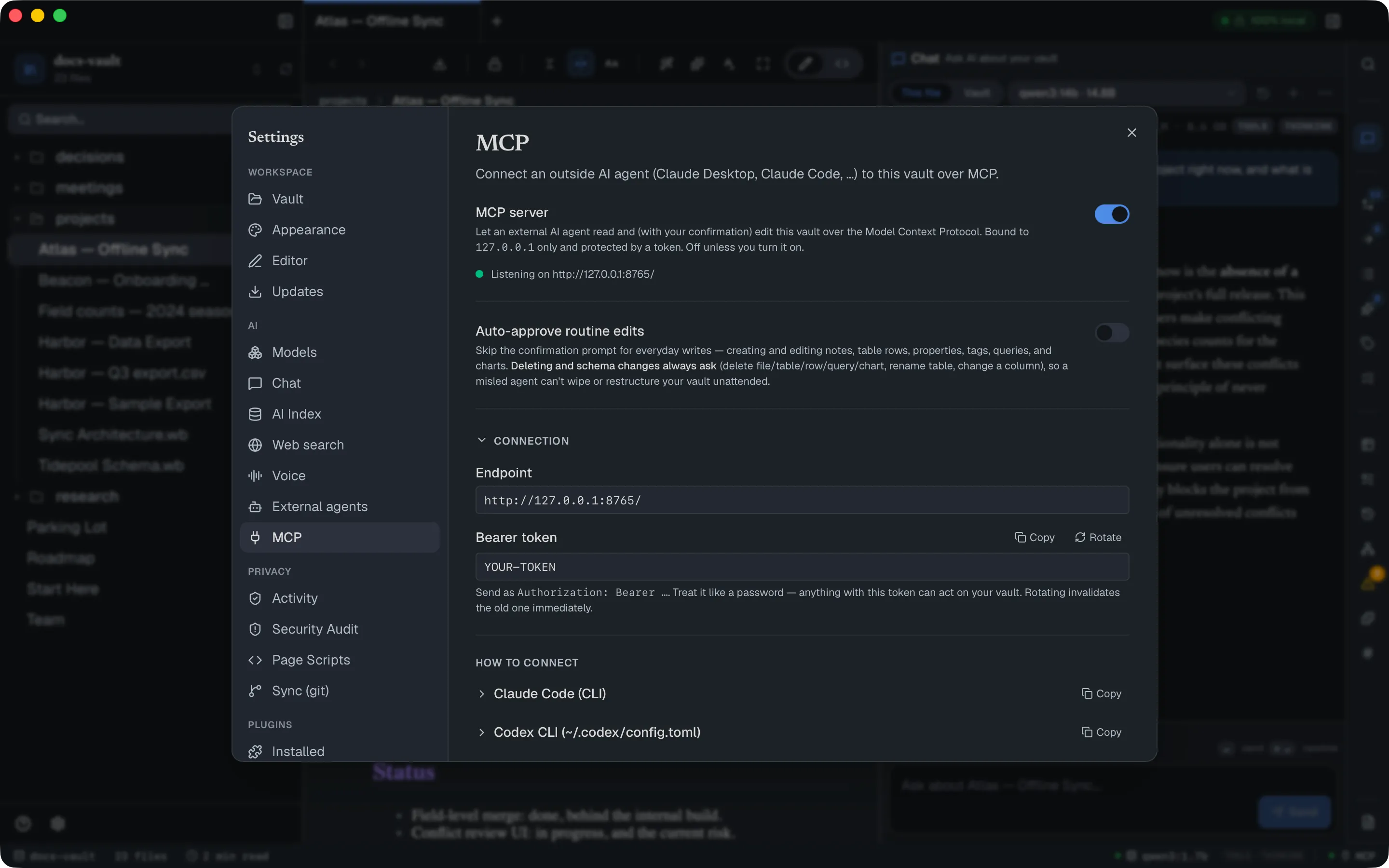Copy the Claude Code (CLI) command
The height and width of the screenshot is (868, 1389).
1102,693
